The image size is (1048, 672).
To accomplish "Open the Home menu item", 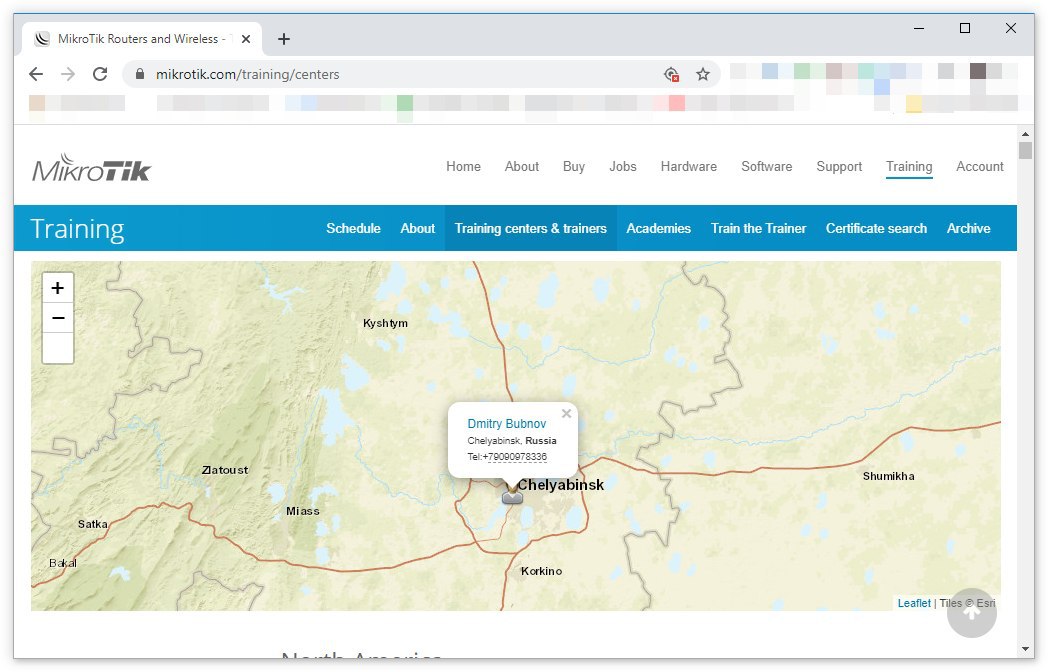I will pos(463,166).
